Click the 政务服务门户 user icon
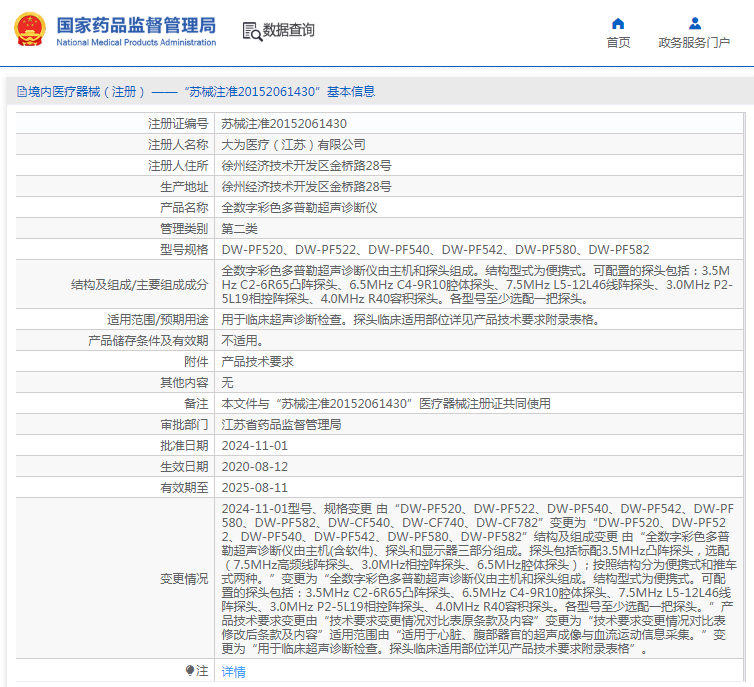754x687 pixels. click(x=694, y=24)
